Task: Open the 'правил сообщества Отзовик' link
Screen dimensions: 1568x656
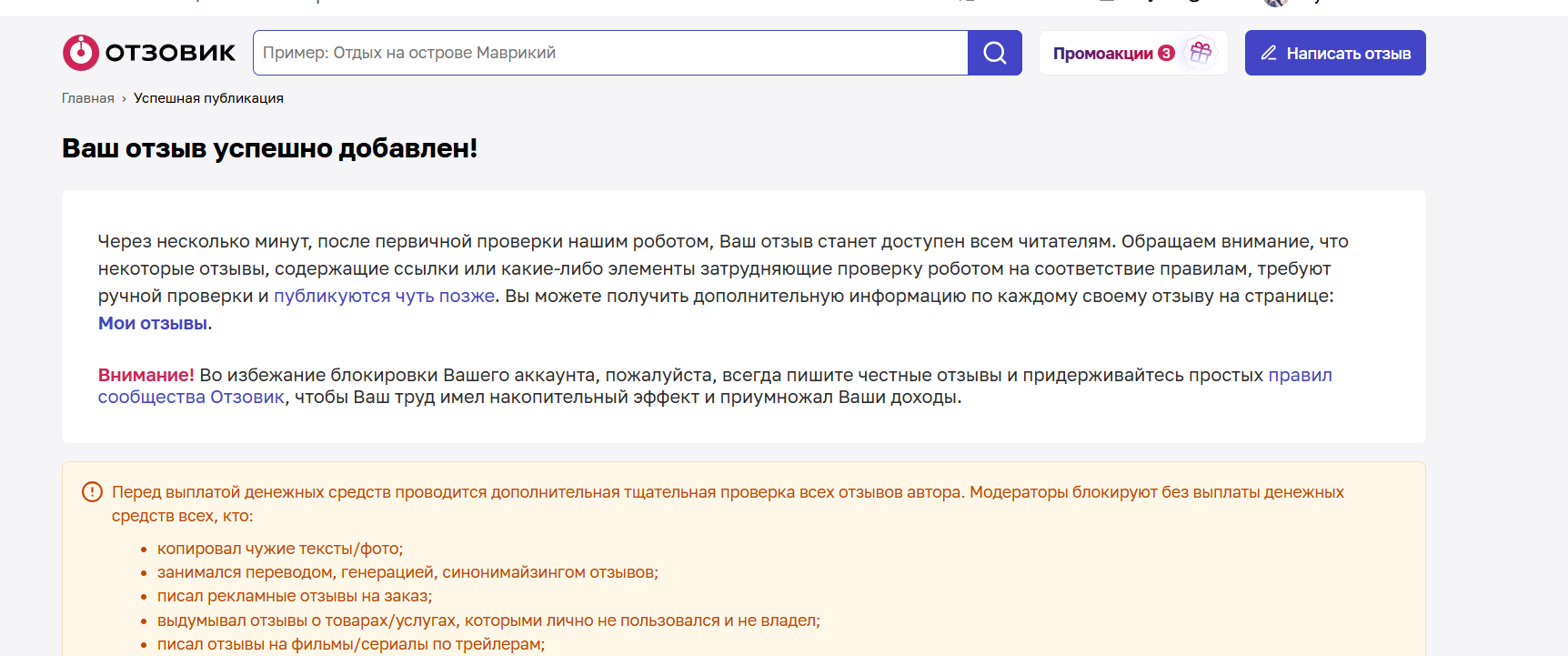Action: 715,386
